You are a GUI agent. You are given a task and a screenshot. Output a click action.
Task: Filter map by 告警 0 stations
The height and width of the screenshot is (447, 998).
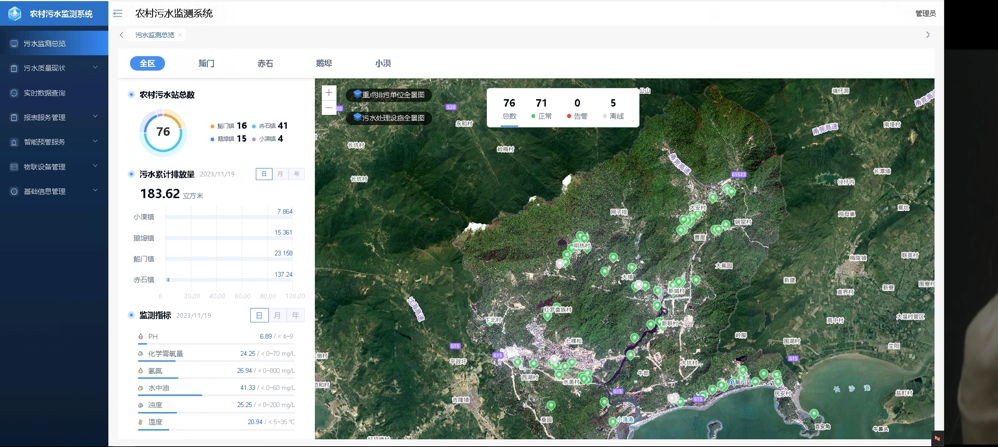tap(577, 109)
